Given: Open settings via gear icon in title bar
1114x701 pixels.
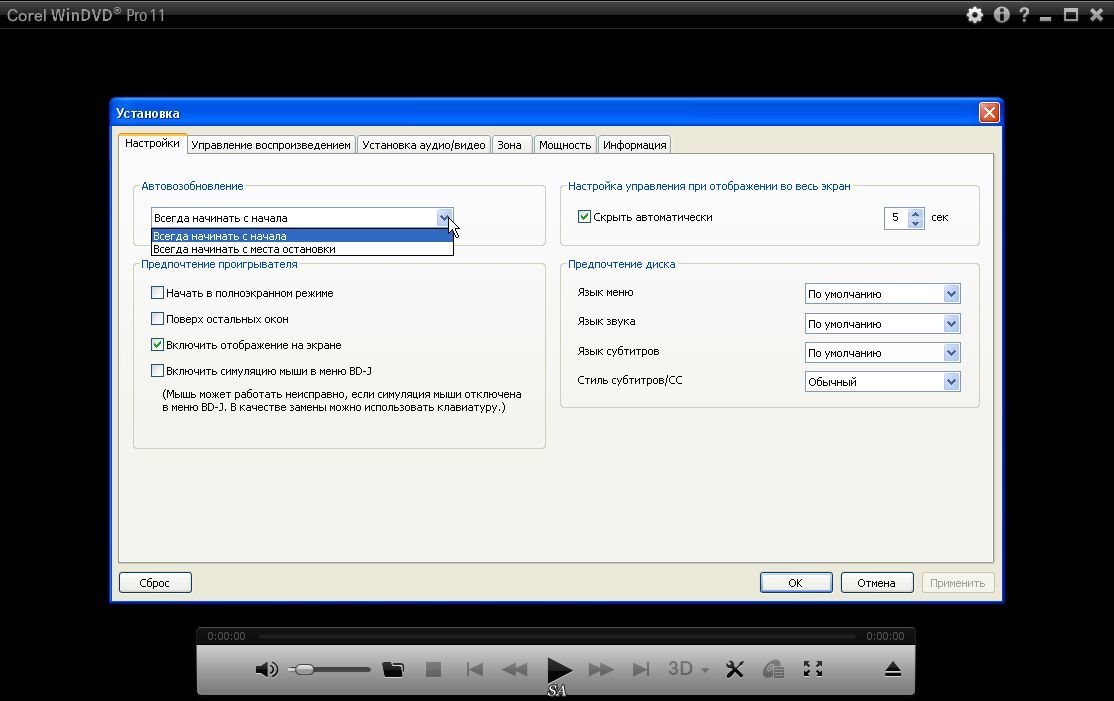Looking at the screenshot, I should (x=974, y=15).
